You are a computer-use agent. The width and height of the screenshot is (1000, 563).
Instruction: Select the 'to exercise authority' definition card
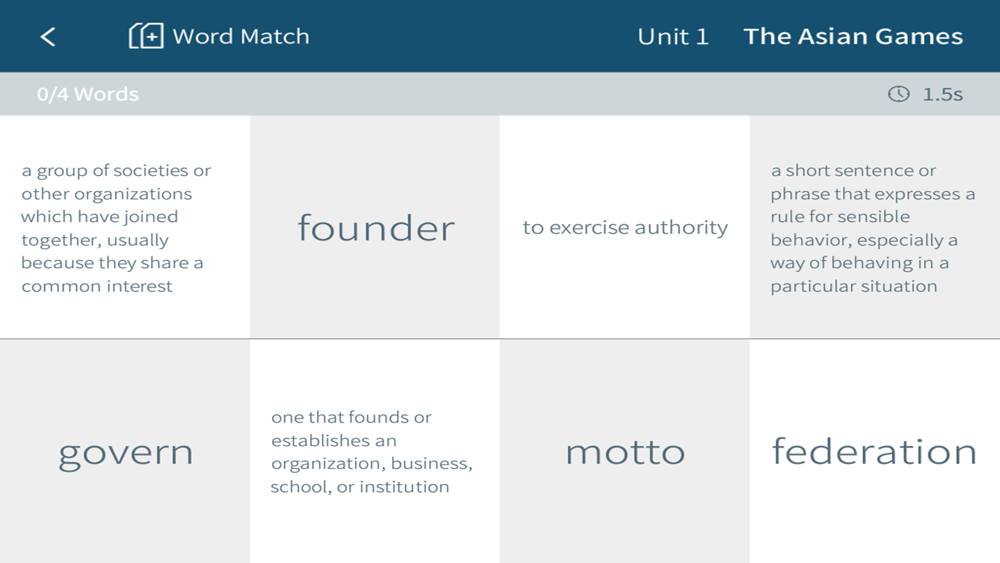click(625, 227)
